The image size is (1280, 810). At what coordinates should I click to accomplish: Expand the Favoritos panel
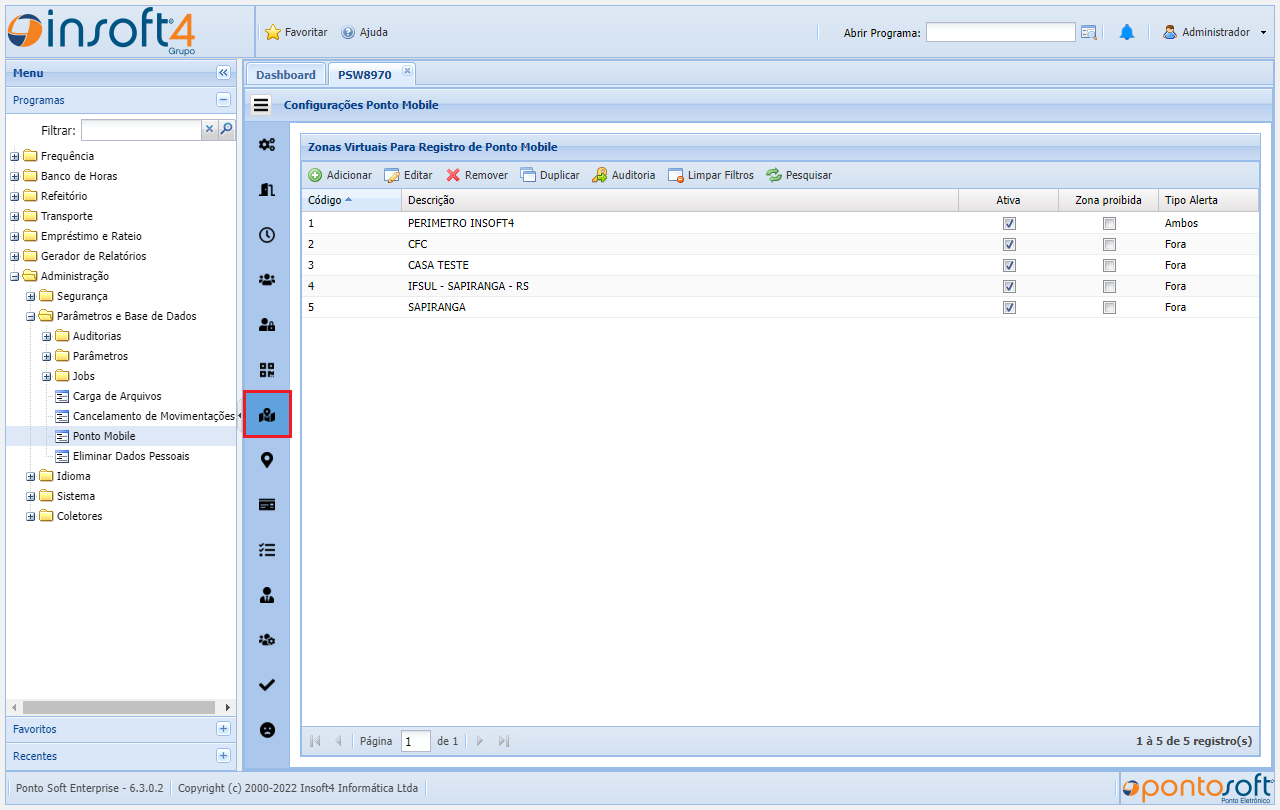(223, 729)
